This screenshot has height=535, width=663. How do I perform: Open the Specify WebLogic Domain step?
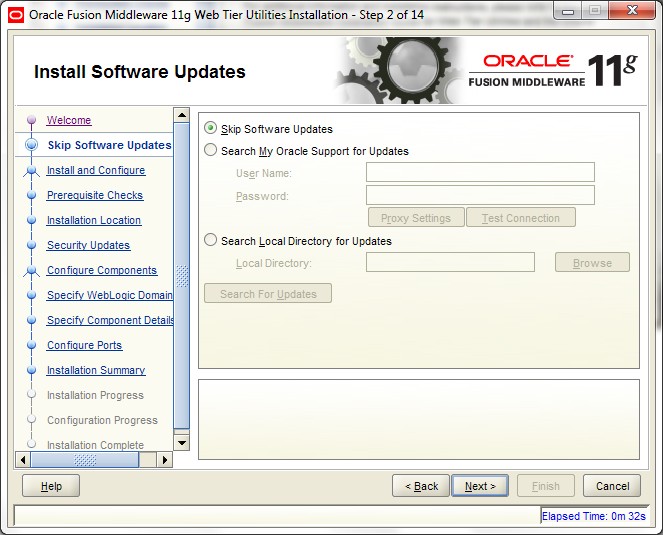[110, 295]
